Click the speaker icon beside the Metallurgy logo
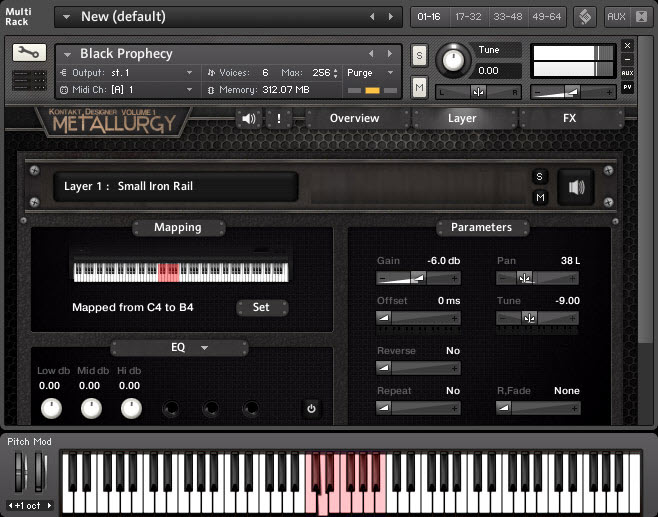Viewport: 658px width, 517px height. coord(249,118)
